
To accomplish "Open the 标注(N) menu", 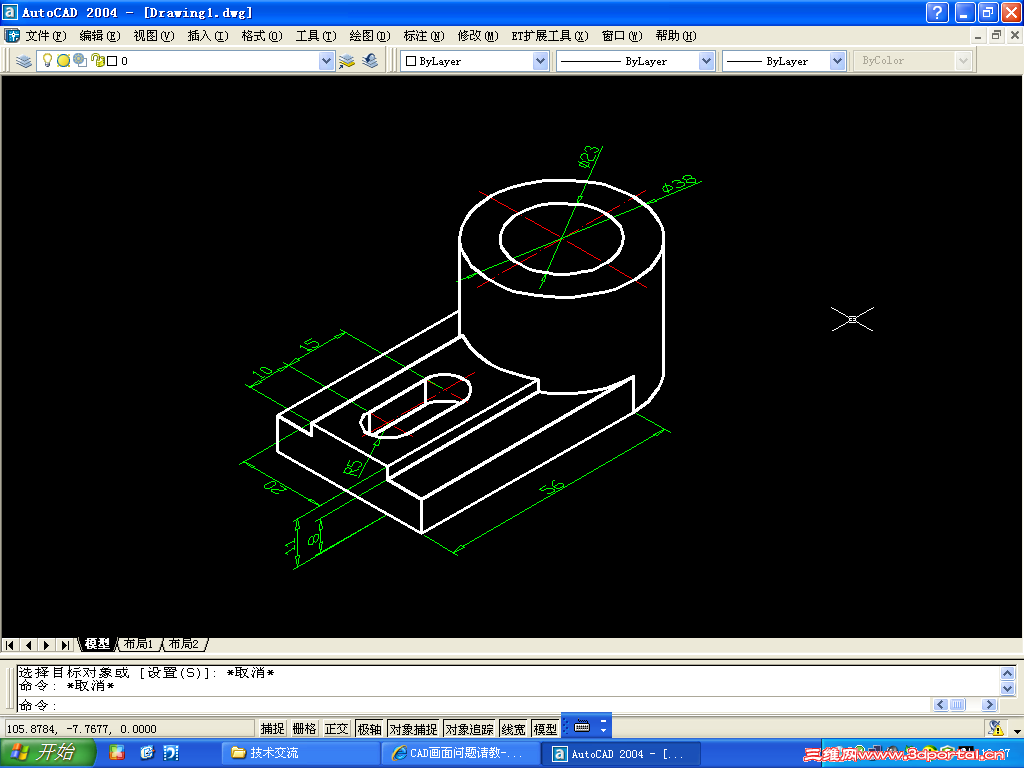I will click(424, 36).
